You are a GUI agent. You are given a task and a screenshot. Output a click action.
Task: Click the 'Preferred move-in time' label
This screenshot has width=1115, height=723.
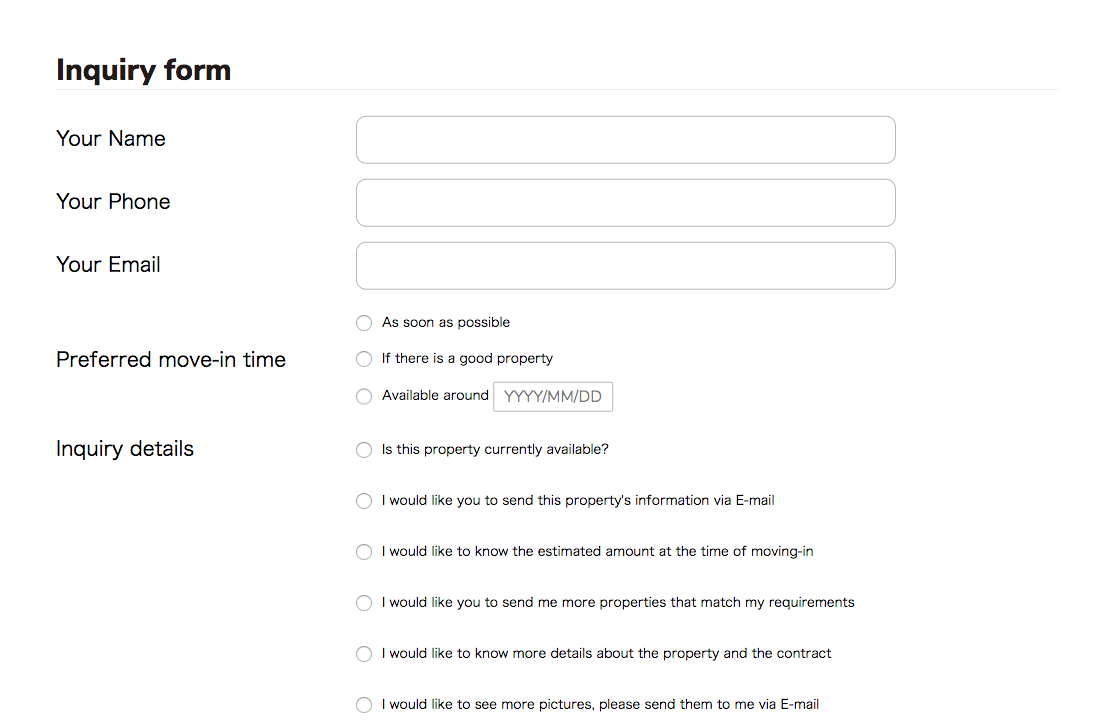[171, 360]
